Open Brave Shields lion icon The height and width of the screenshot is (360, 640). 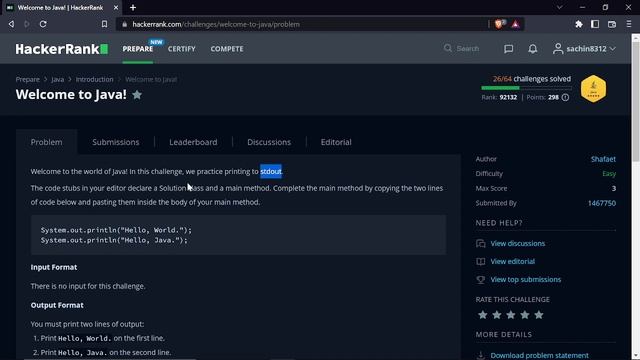pos(499,24)
